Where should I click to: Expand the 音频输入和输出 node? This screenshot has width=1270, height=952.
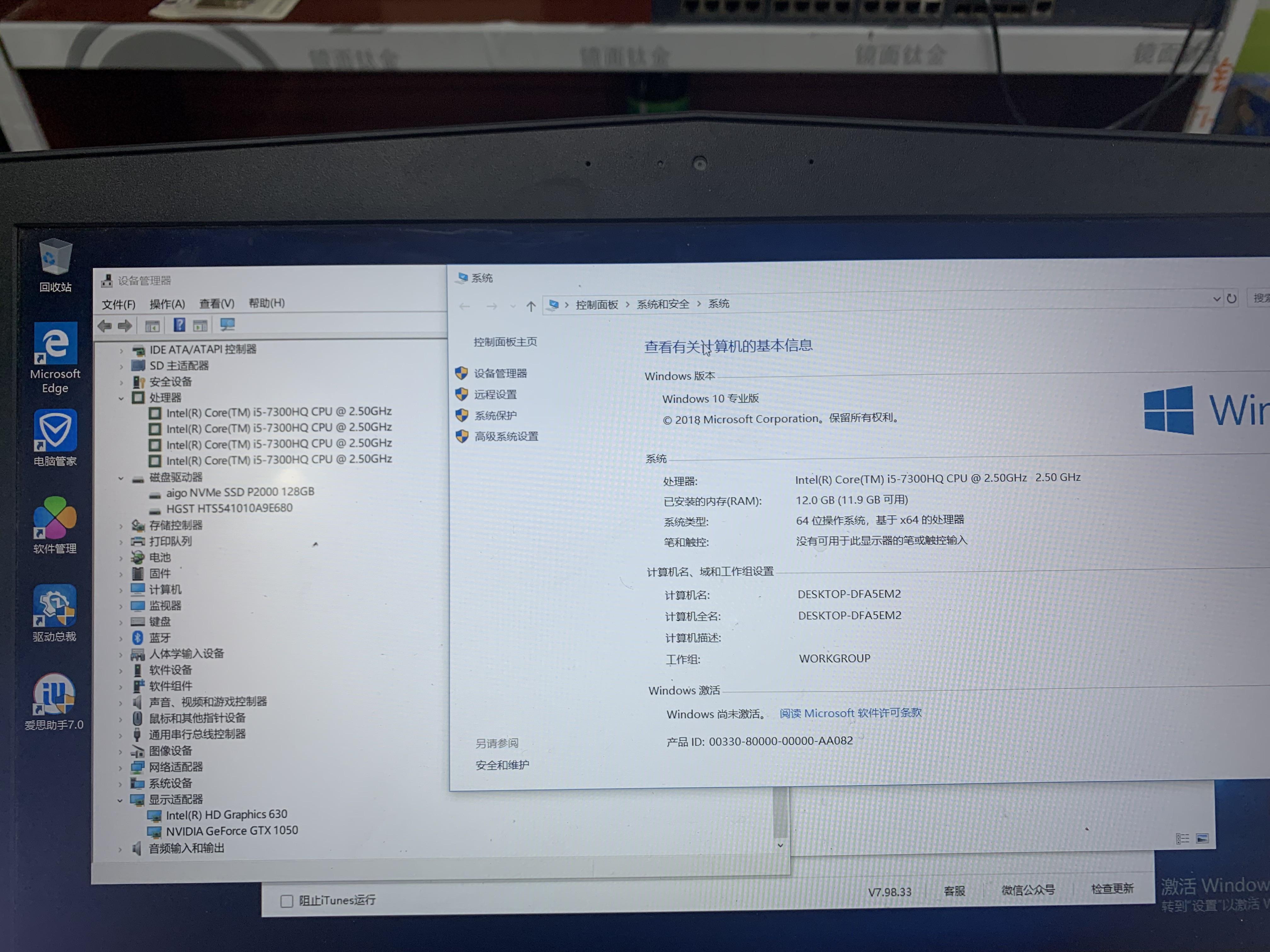point(119,849)
